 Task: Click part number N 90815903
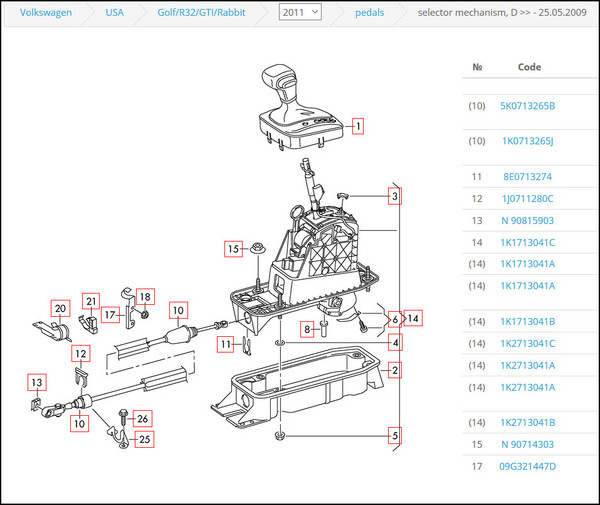pos(528,220)
